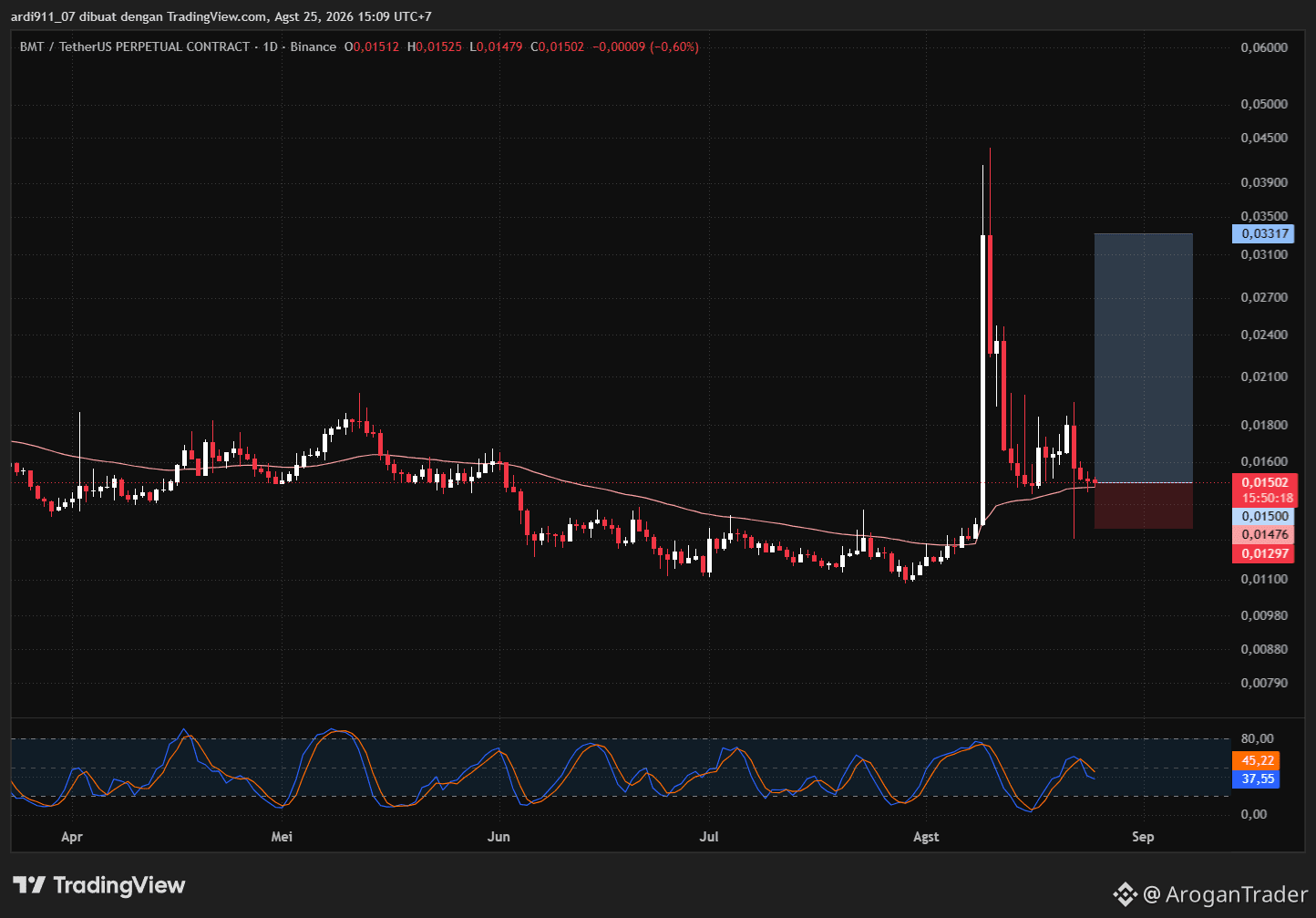Click the Jun label on the time axis
The image size is (1316, 918).
tap(499, 837)
